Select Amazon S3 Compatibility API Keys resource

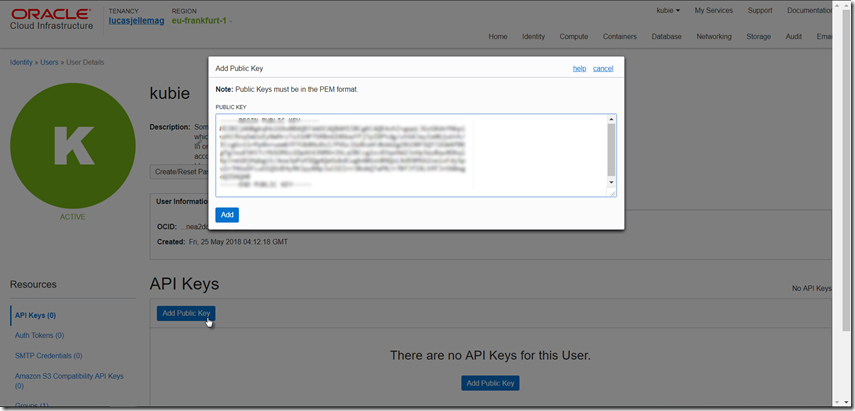tap(69, 380)
